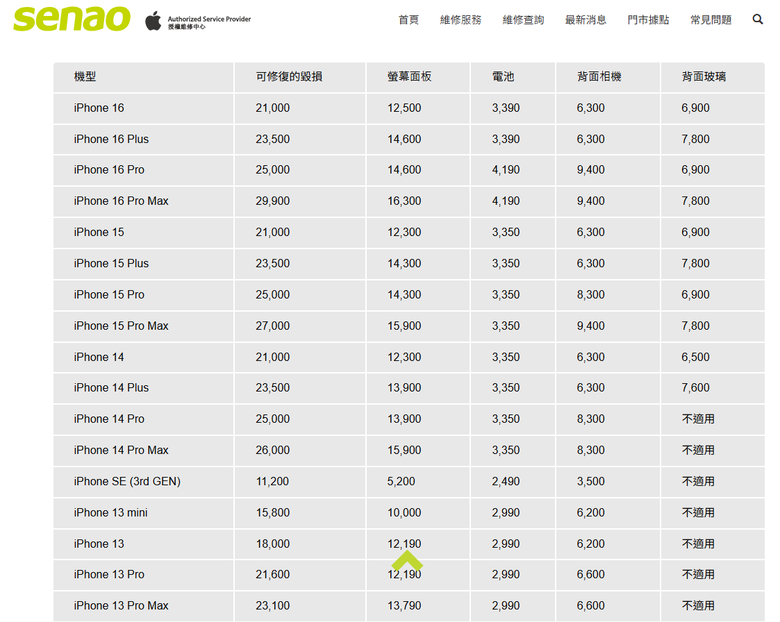Go to 維修查詢 in navigation
The height and width of the screenshot is (622, 780).
pos(523,20)
